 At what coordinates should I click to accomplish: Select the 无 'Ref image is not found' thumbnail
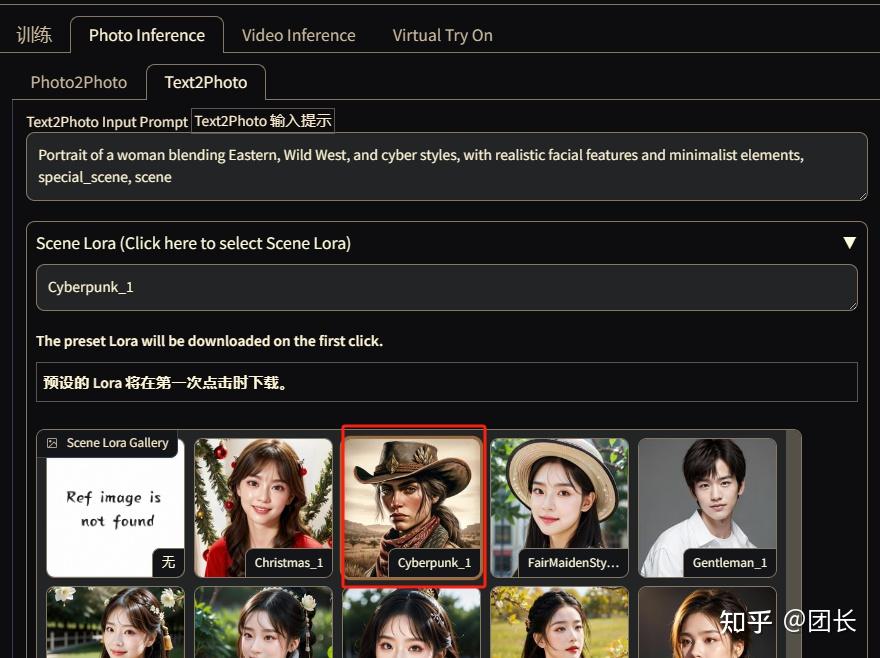pos(115,508)
